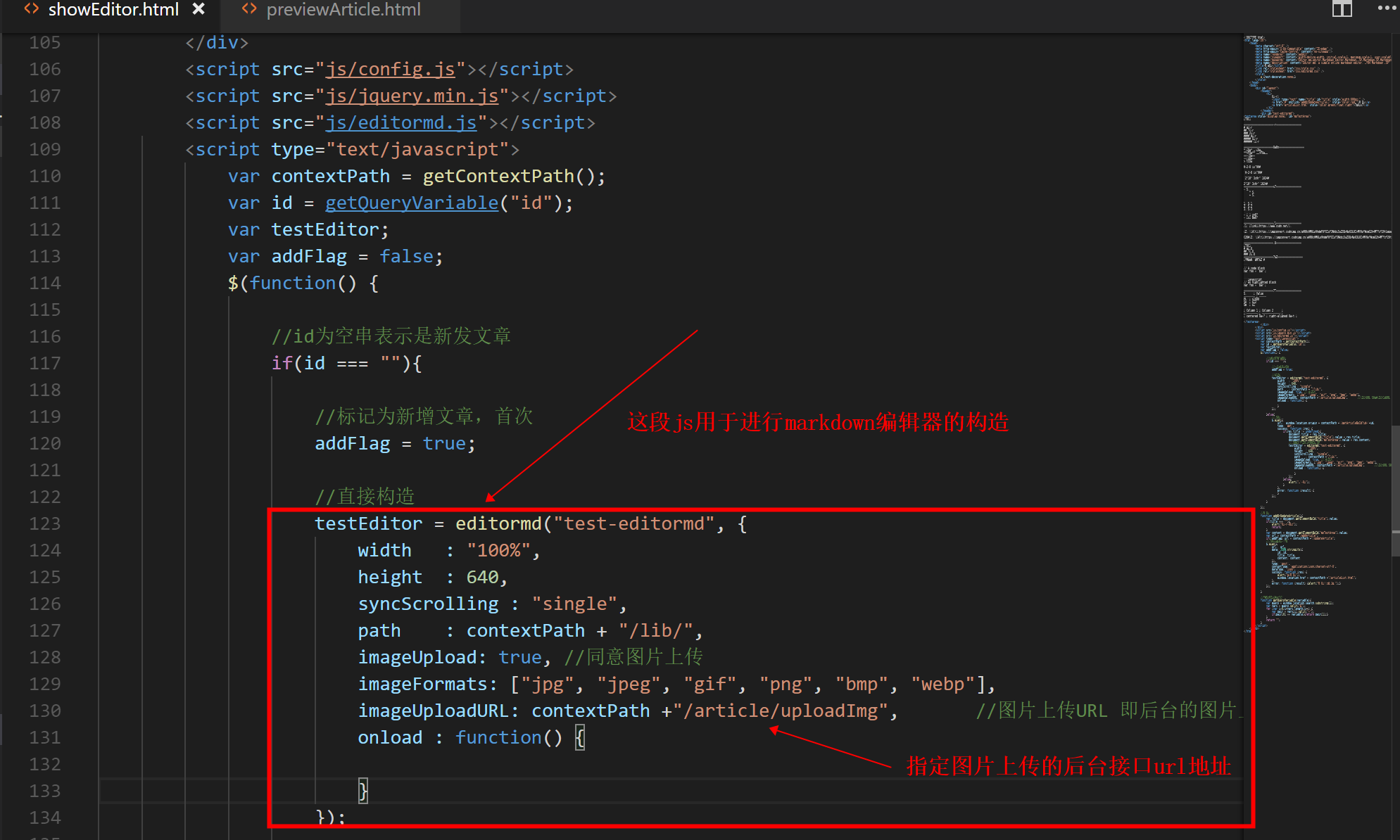The image size is (1400, 840).
Task: Click line number 109
Action: pos(45,149)
